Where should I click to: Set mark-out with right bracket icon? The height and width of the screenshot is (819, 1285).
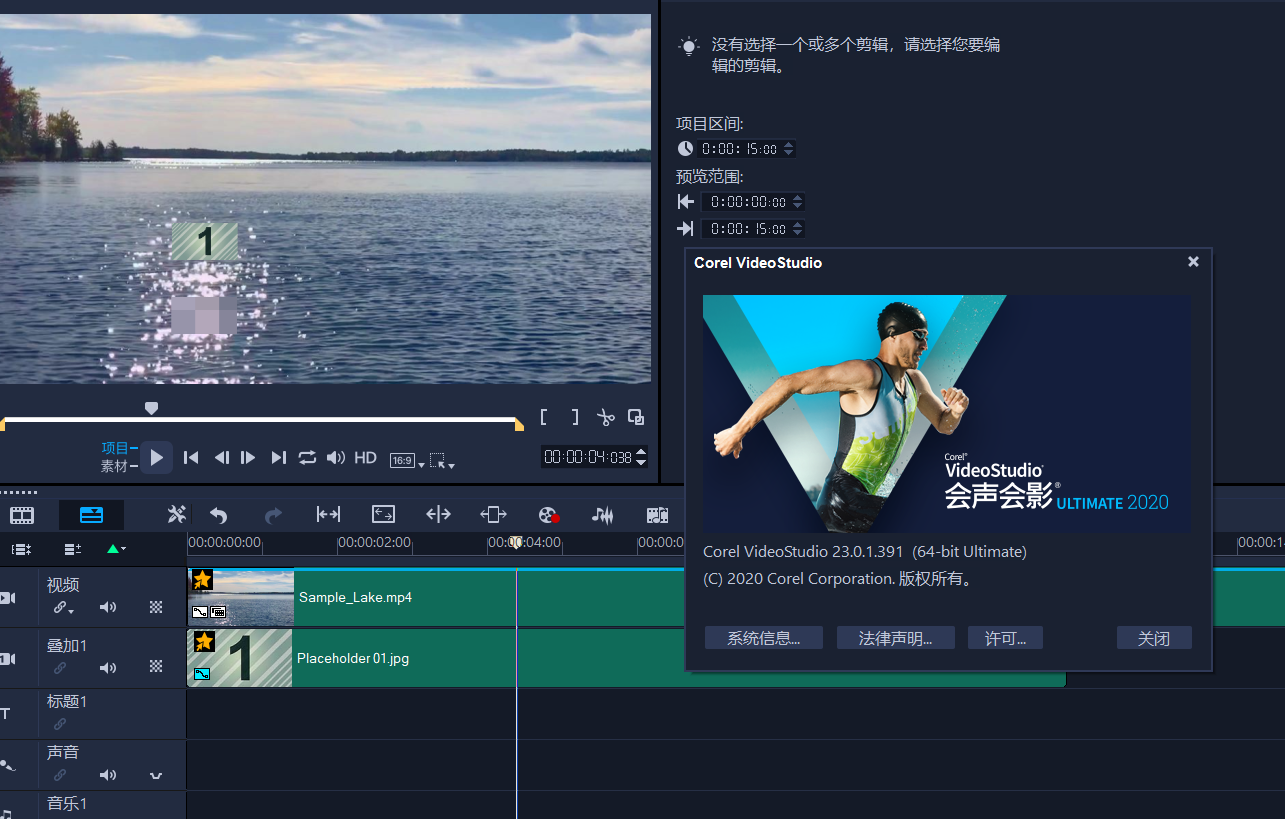click(x=575, y=417)
